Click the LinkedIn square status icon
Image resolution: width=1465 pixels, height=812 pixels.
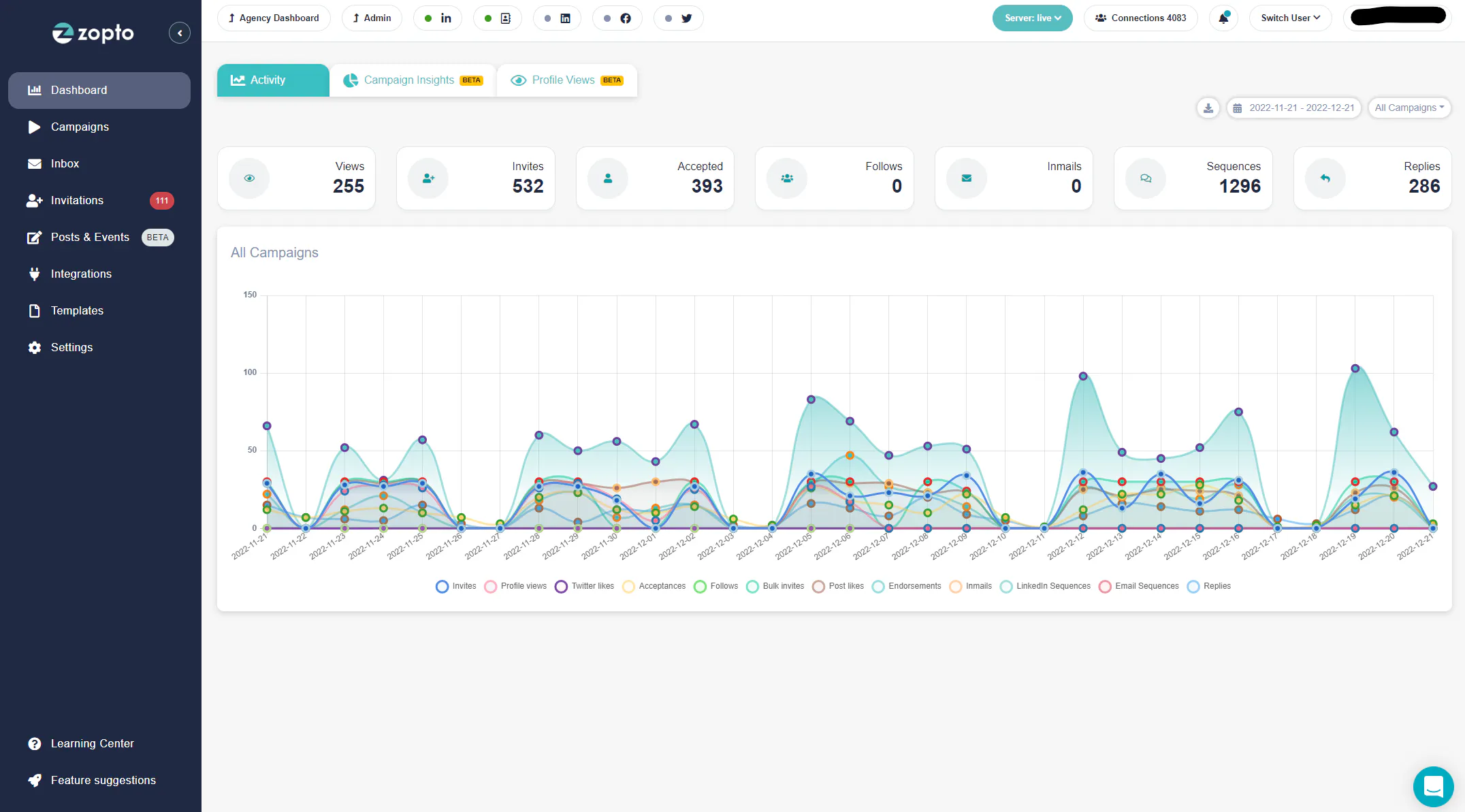558,18
